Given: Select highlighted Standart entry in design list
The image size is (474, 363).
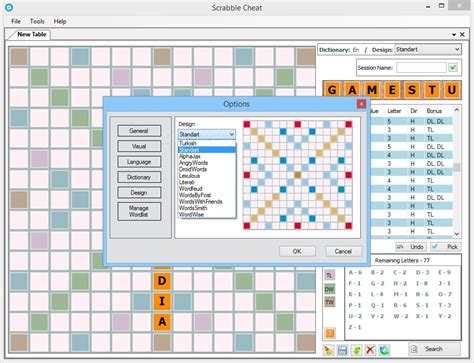Looking at the screenshot, I should point(207,150).
